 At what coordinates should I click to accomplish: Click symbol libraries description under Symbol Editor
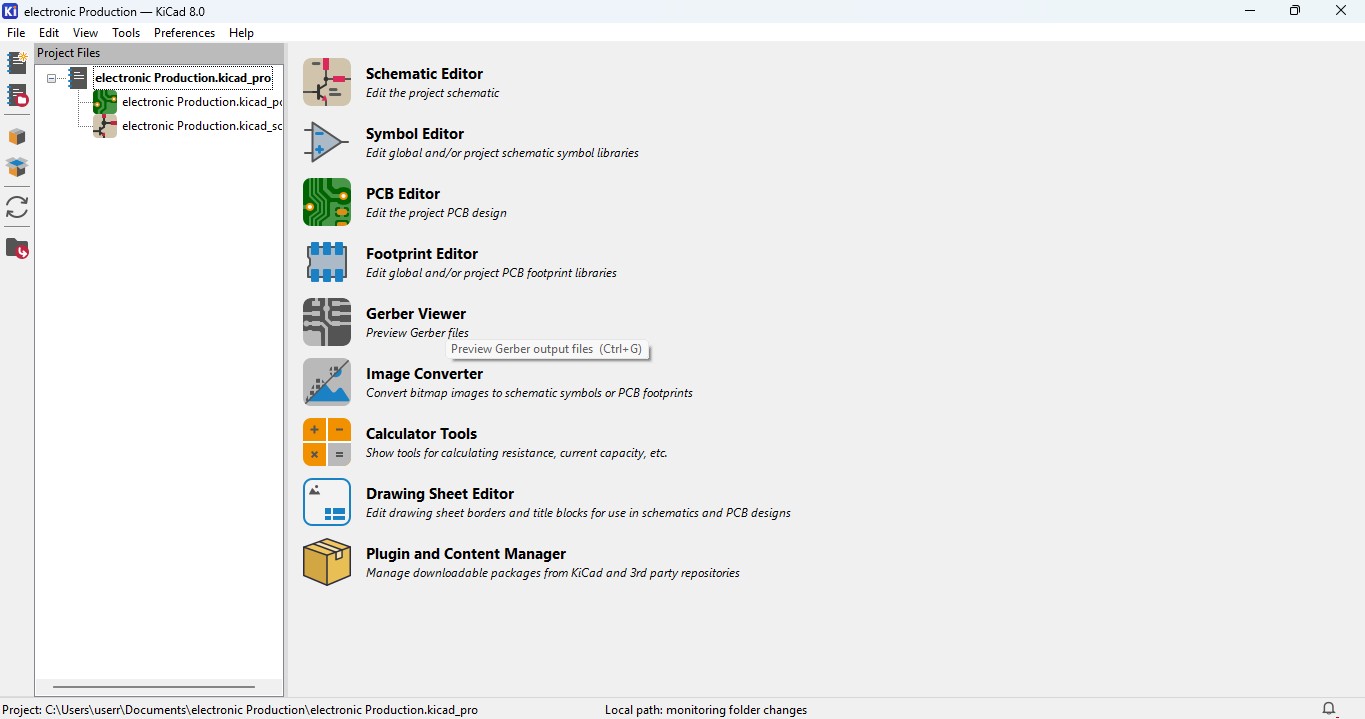[x=502, y=153]
